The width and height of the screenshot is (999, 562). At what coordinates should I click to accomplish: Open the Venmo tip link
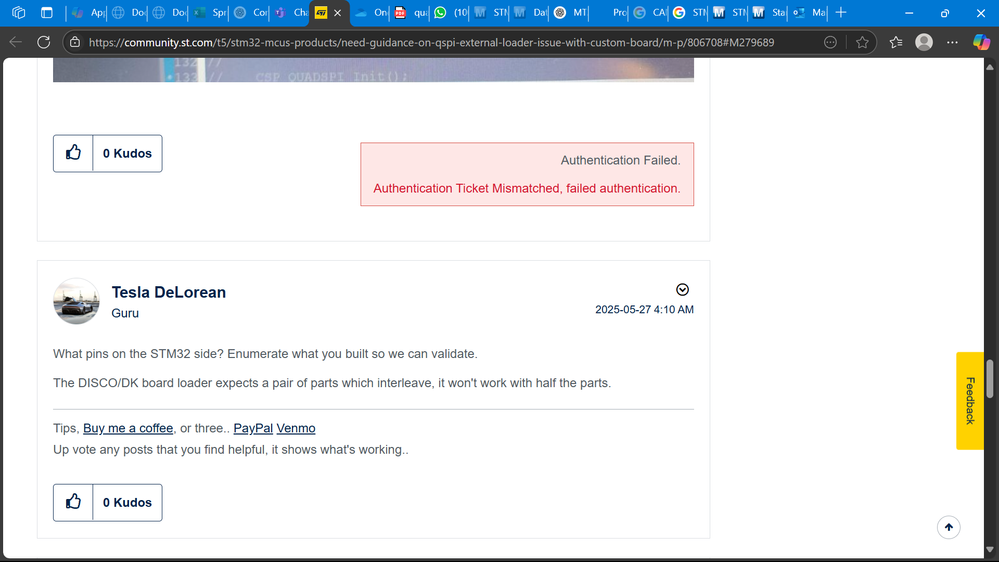[296, 428]
